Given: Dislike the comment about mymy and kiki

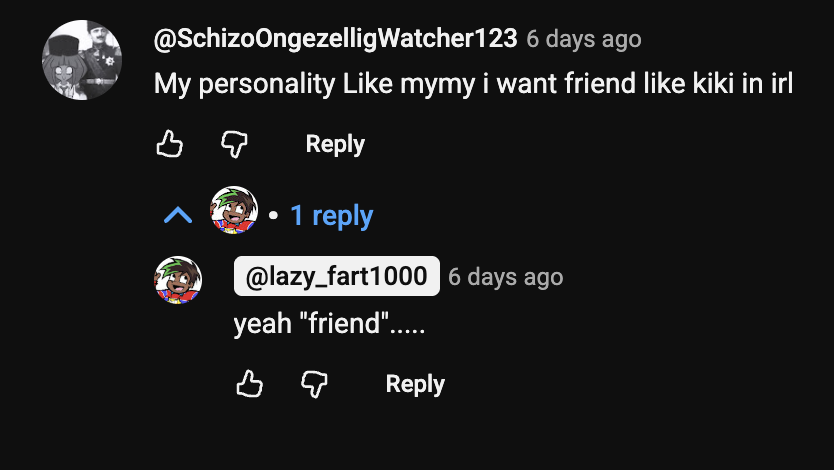Looking at the screenshot, I should click(234, 144).
